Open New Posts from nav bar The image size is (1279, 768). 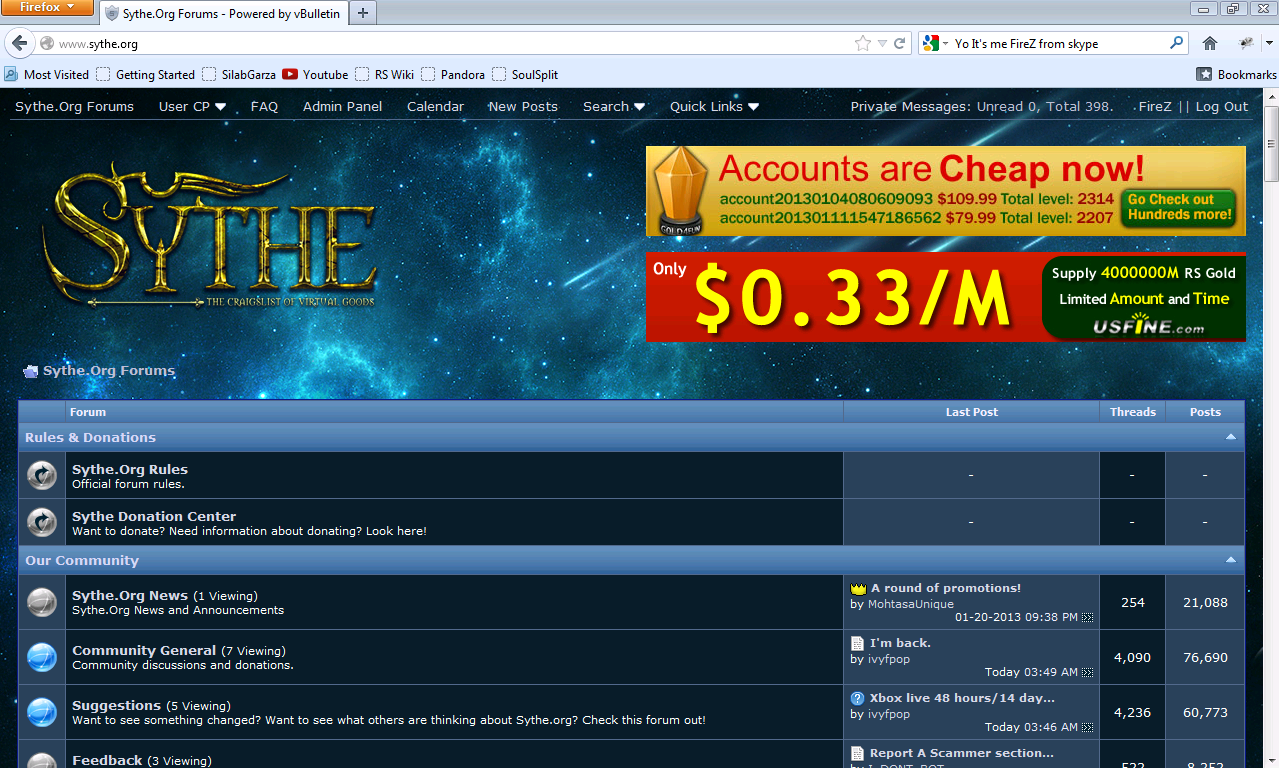(523, 106)
